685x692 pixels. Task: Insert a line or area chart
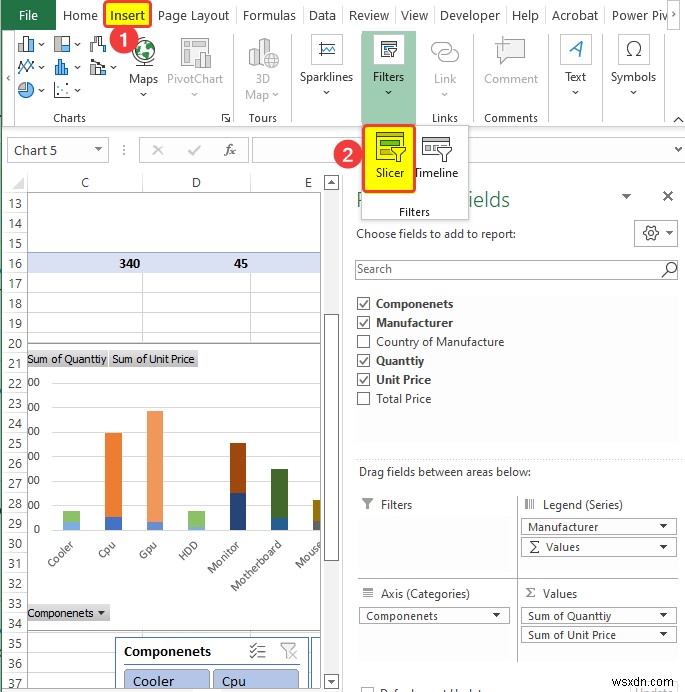pyautogui.click(x=30, y=67)
